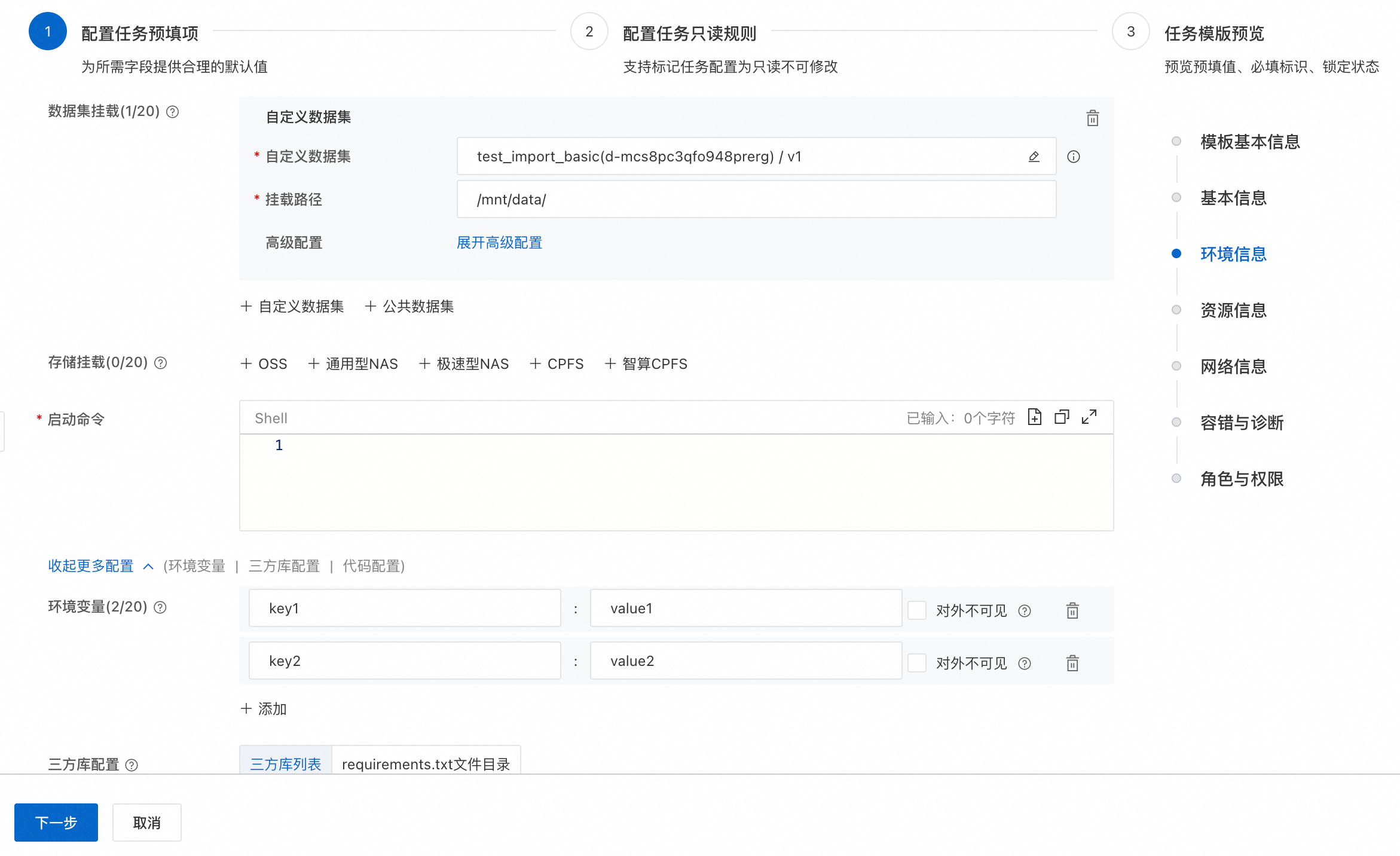Screen dimensions: 1400x856
Task: Open help icon next to 存储挂载(0/20)
Action: 161,363
